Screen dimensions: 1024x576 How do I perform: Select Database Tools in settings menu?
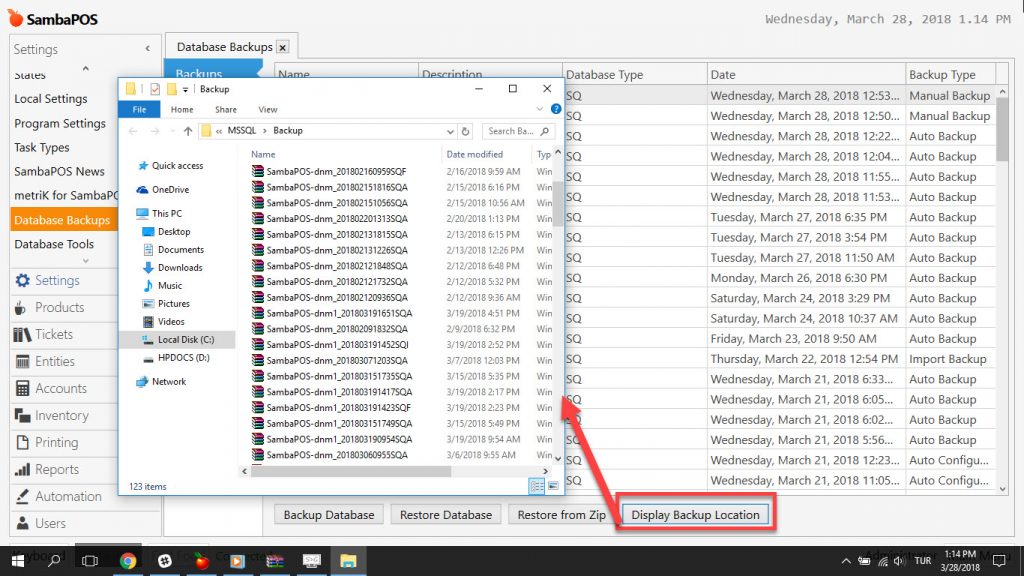coord(54,244)
